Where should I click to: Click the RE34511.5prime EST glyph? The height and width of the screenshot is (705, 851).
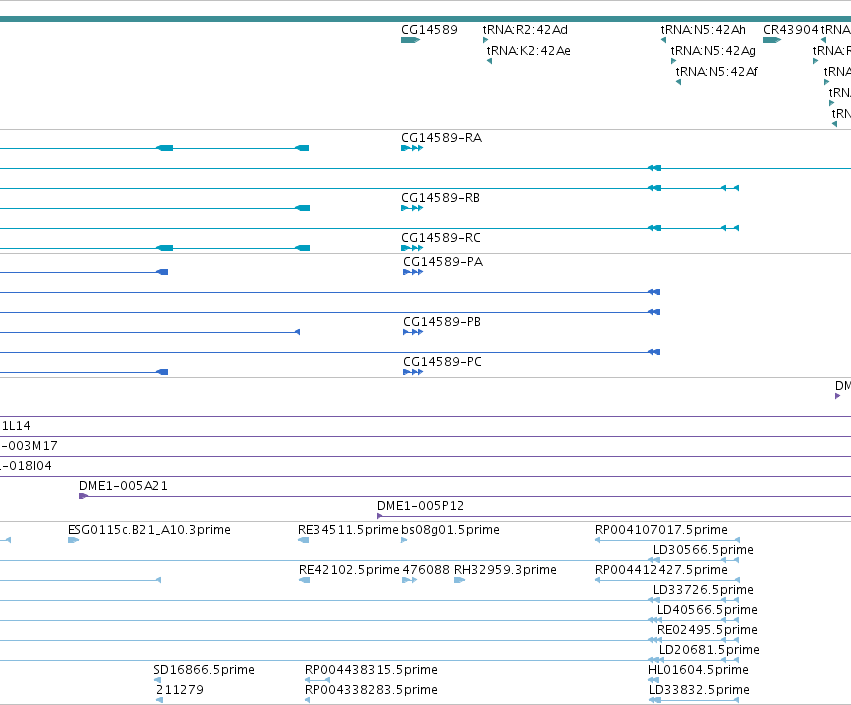click(303, 540)
